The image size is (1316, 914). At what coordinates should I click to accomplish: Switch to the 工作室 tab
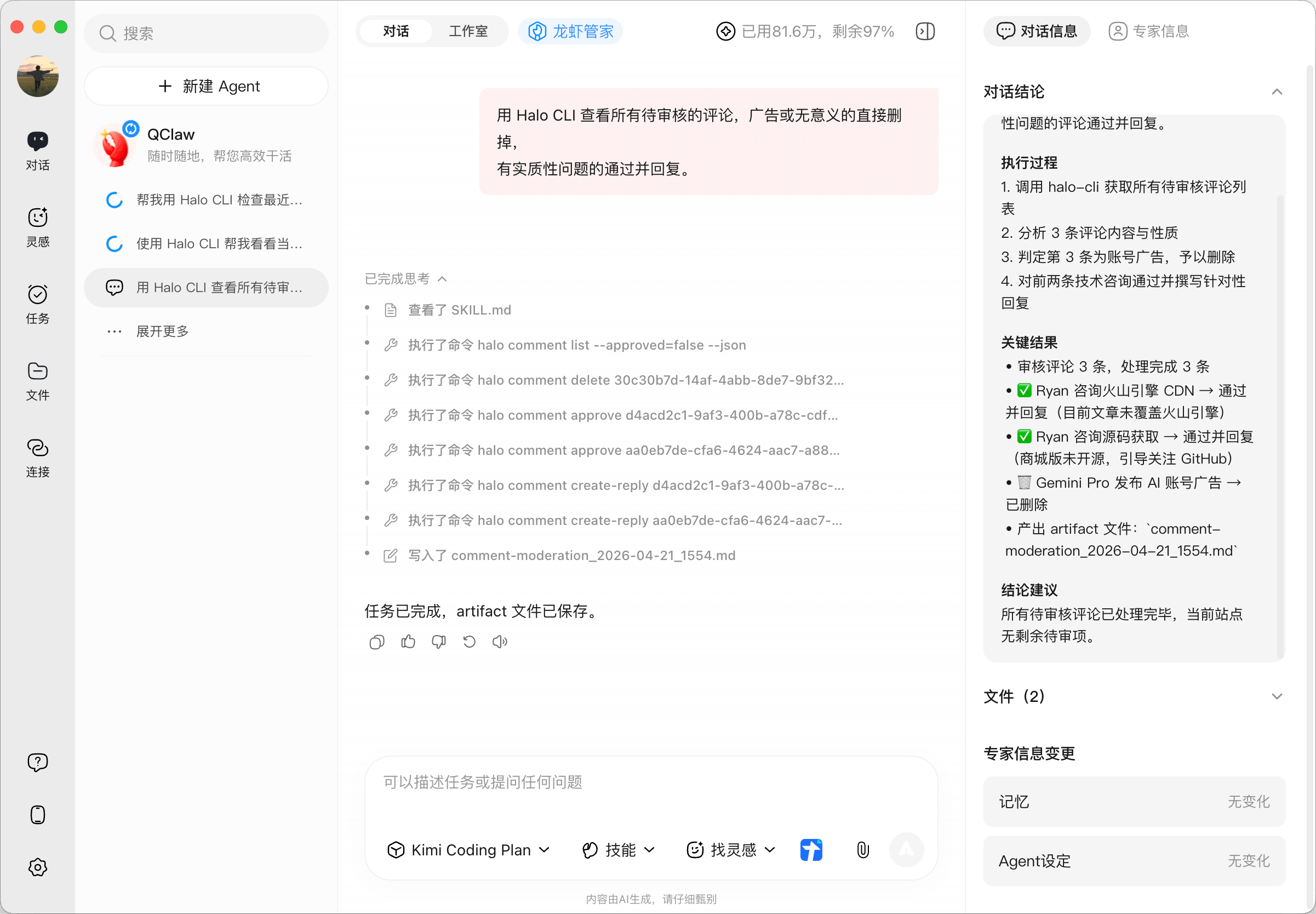468,31
